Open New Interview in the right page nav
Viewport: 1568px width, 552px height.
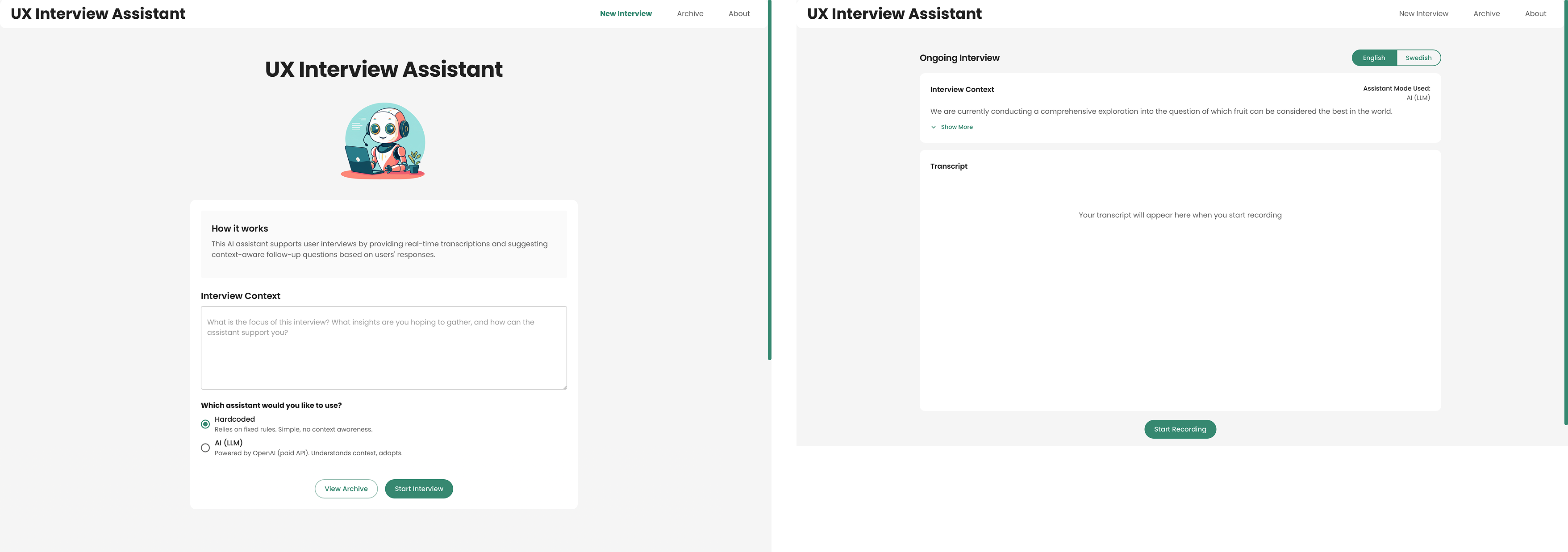[x=1423, y=13]
